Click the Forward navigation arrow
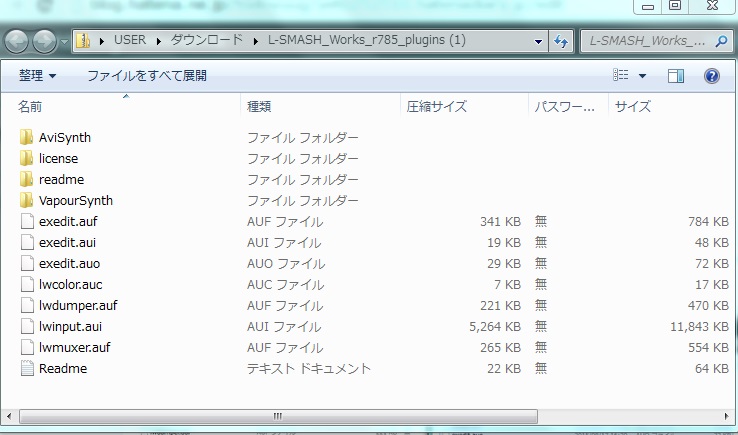The height and width of the screenshot is (435, 738). [44, 41]
